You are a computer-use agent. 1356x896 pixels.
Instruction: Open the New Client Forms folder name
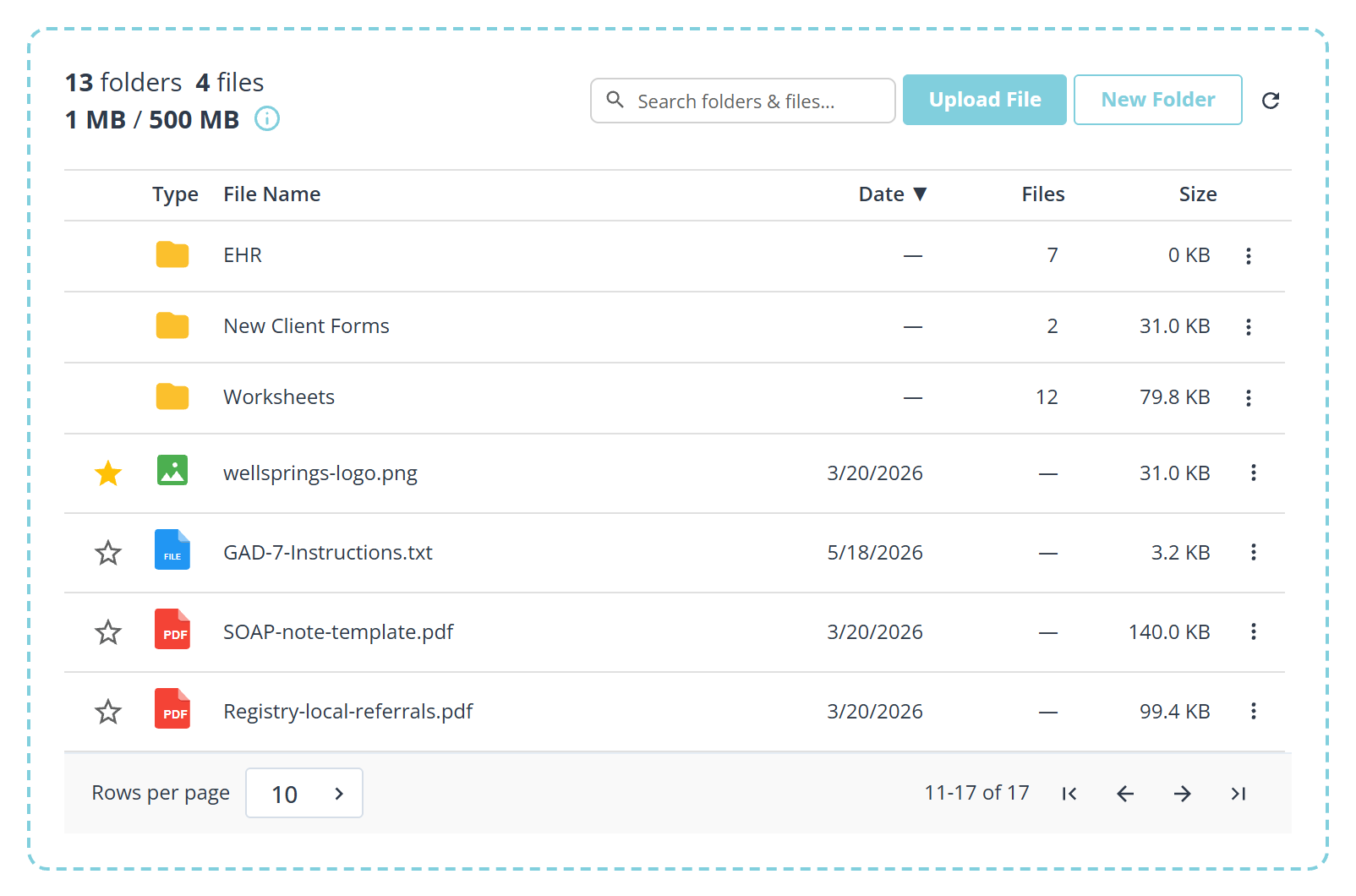click(x=306, y=326)
